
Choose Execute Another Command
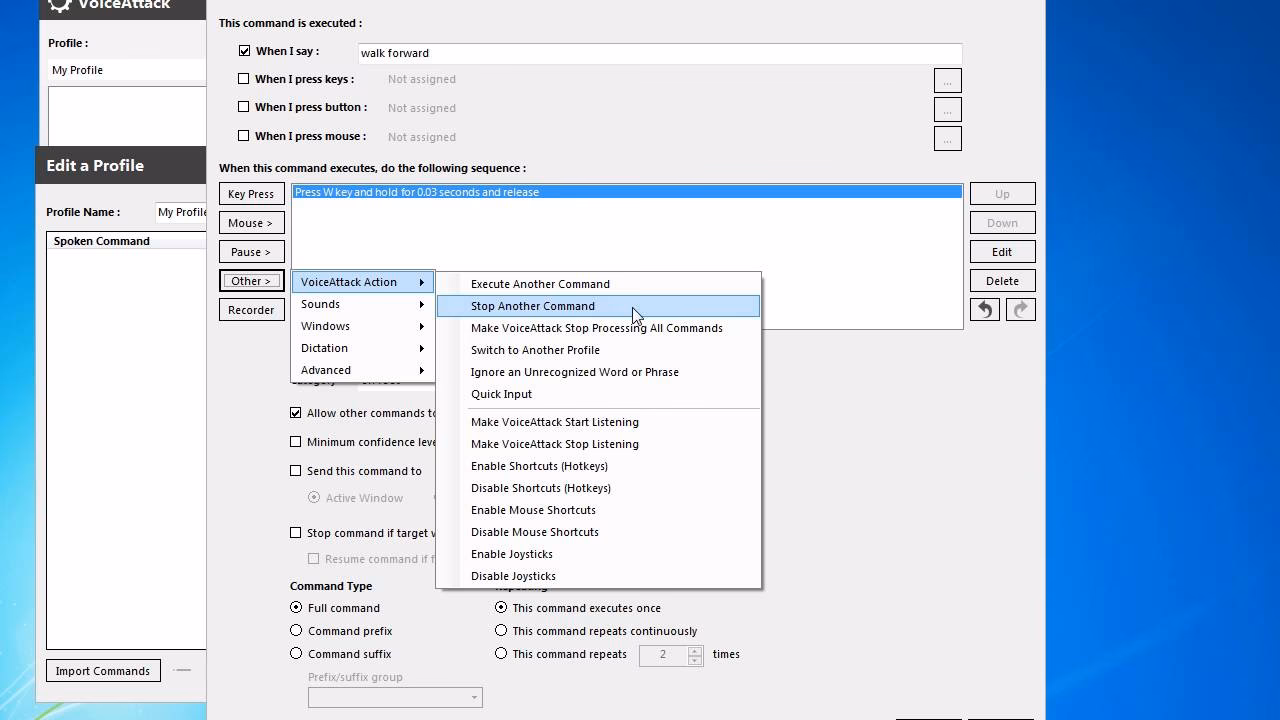pos(598,284)
